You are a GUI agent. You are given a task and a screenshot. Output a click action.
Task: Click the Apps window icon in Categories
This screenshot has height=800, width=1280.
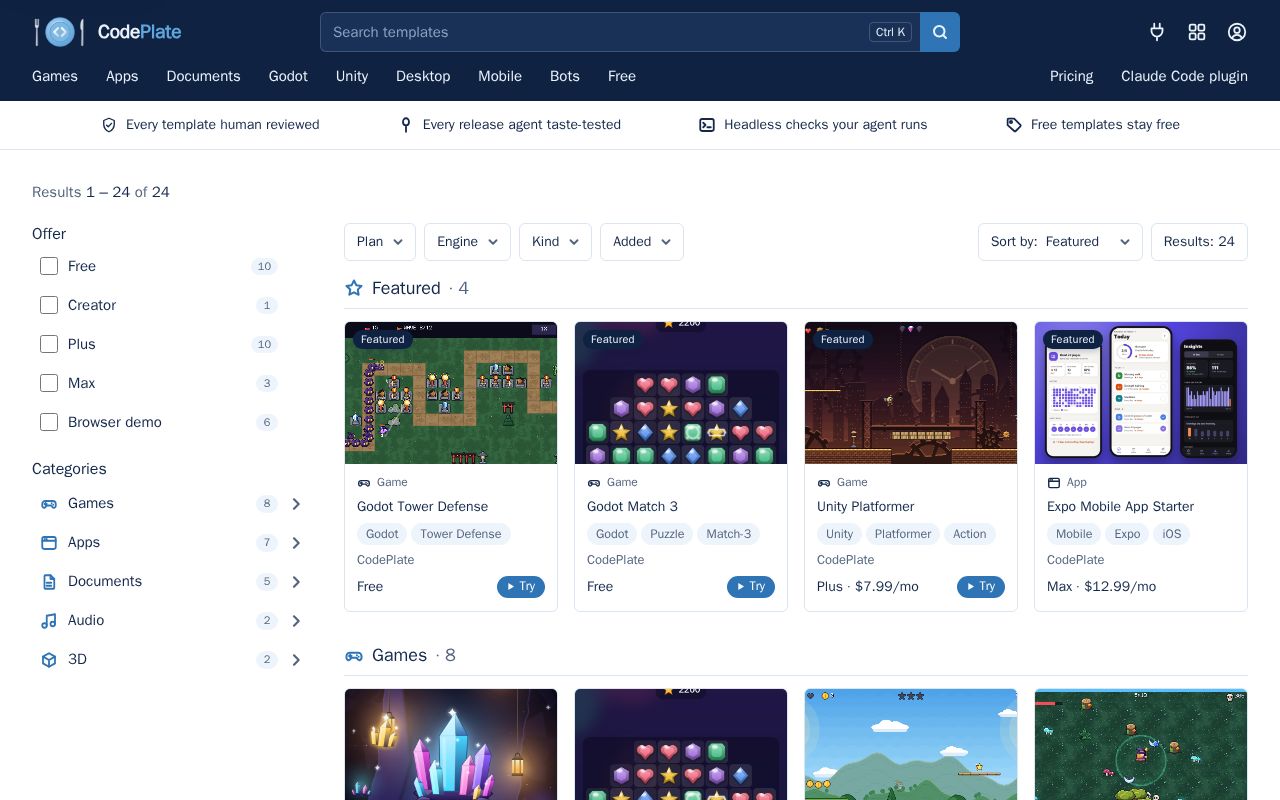click(x=49, y=543)
